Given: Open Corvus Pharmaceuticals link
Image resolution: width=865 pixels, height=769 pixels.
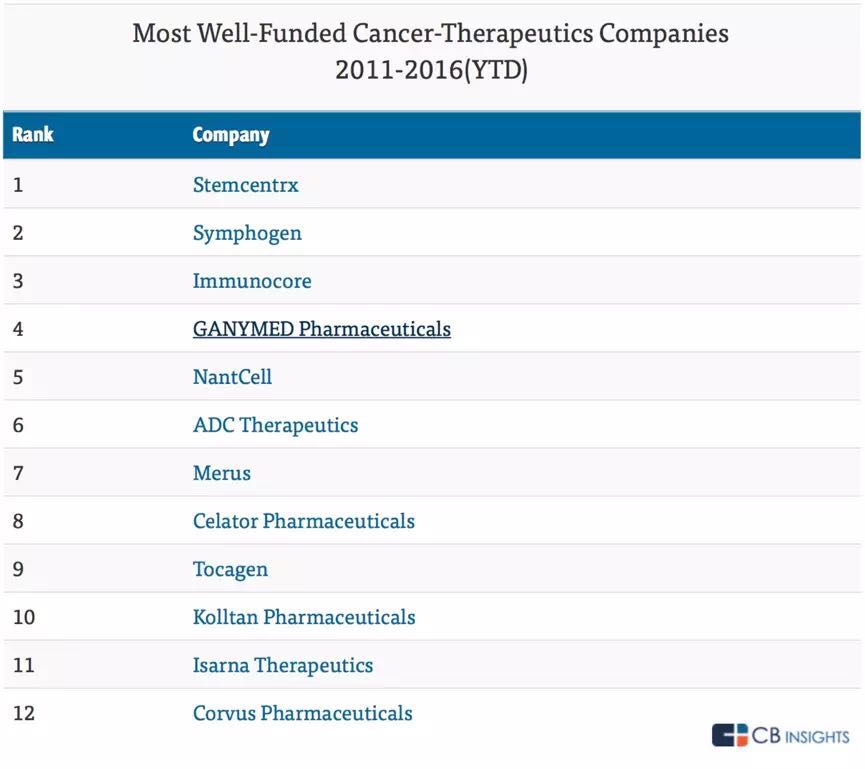Looking at the screenshot, I should pyautogui.click(x=302, y=713).
